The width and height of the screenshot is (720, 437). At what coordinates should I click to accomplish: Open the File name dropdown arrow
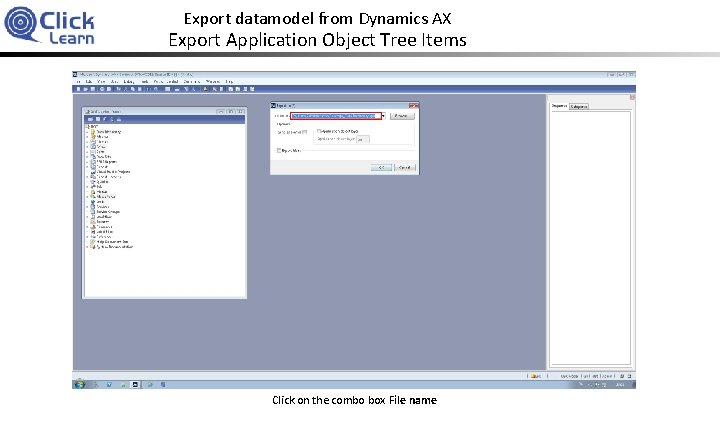pos(383,116)
